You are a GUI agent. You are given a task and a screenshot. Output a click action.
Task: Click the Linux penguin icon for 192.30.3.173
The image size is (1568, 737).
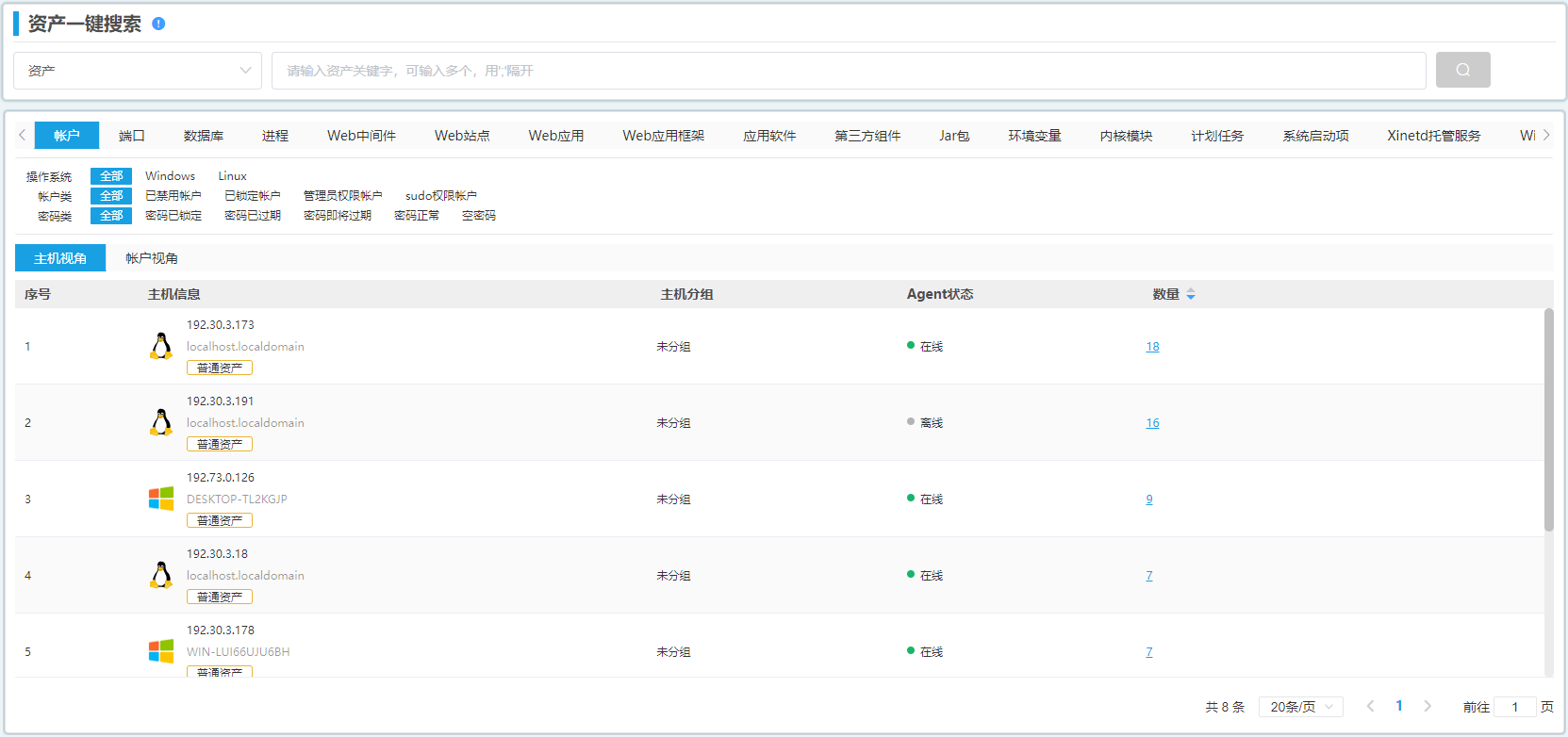click(x=161, y=346)
